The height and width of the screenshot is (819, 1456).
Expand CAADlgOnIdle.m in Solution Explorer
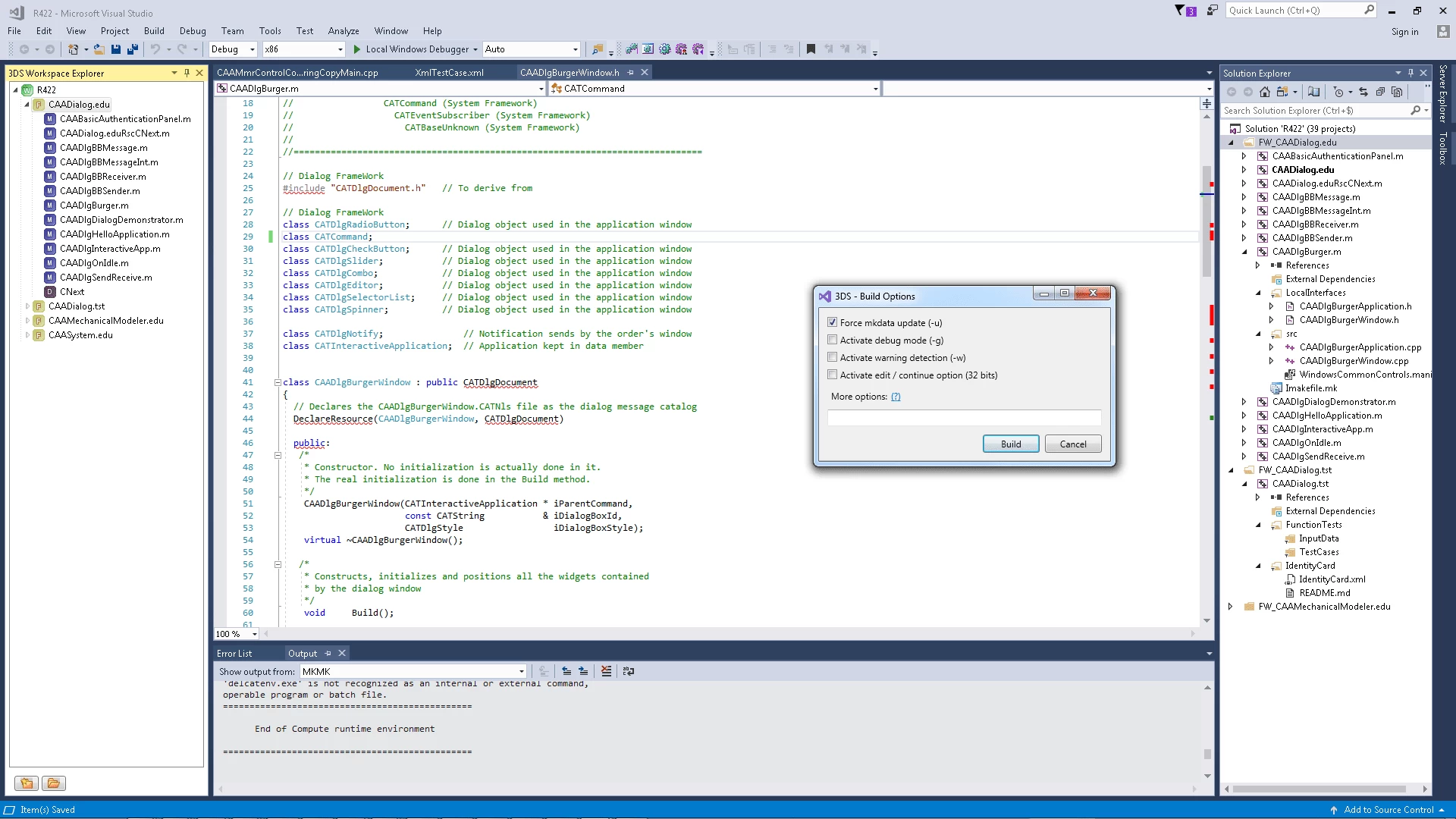(x=1244, y=443)
